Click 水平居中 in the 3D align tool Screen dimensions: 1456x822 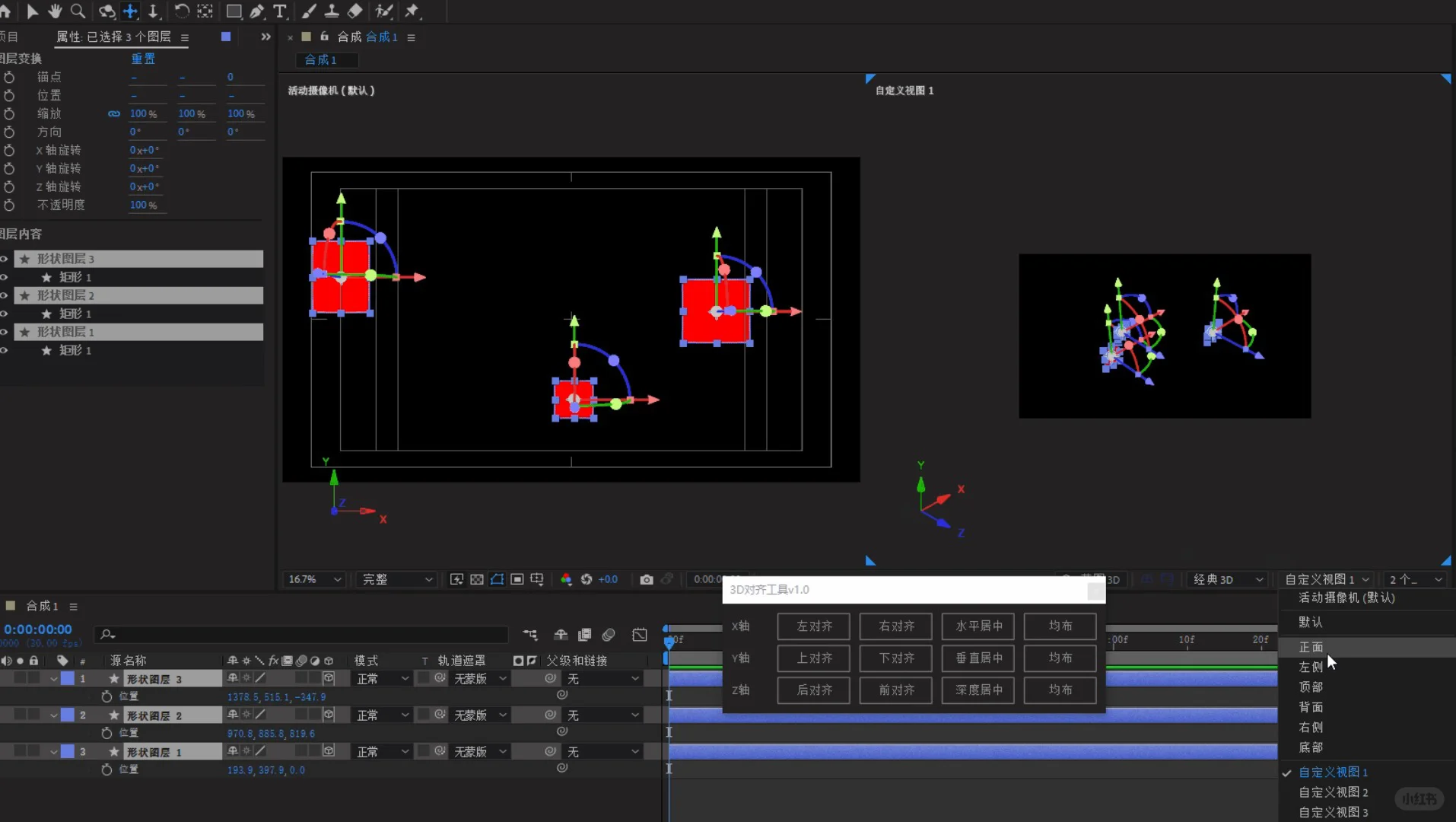pyautogui.click(x=978, y=626)
